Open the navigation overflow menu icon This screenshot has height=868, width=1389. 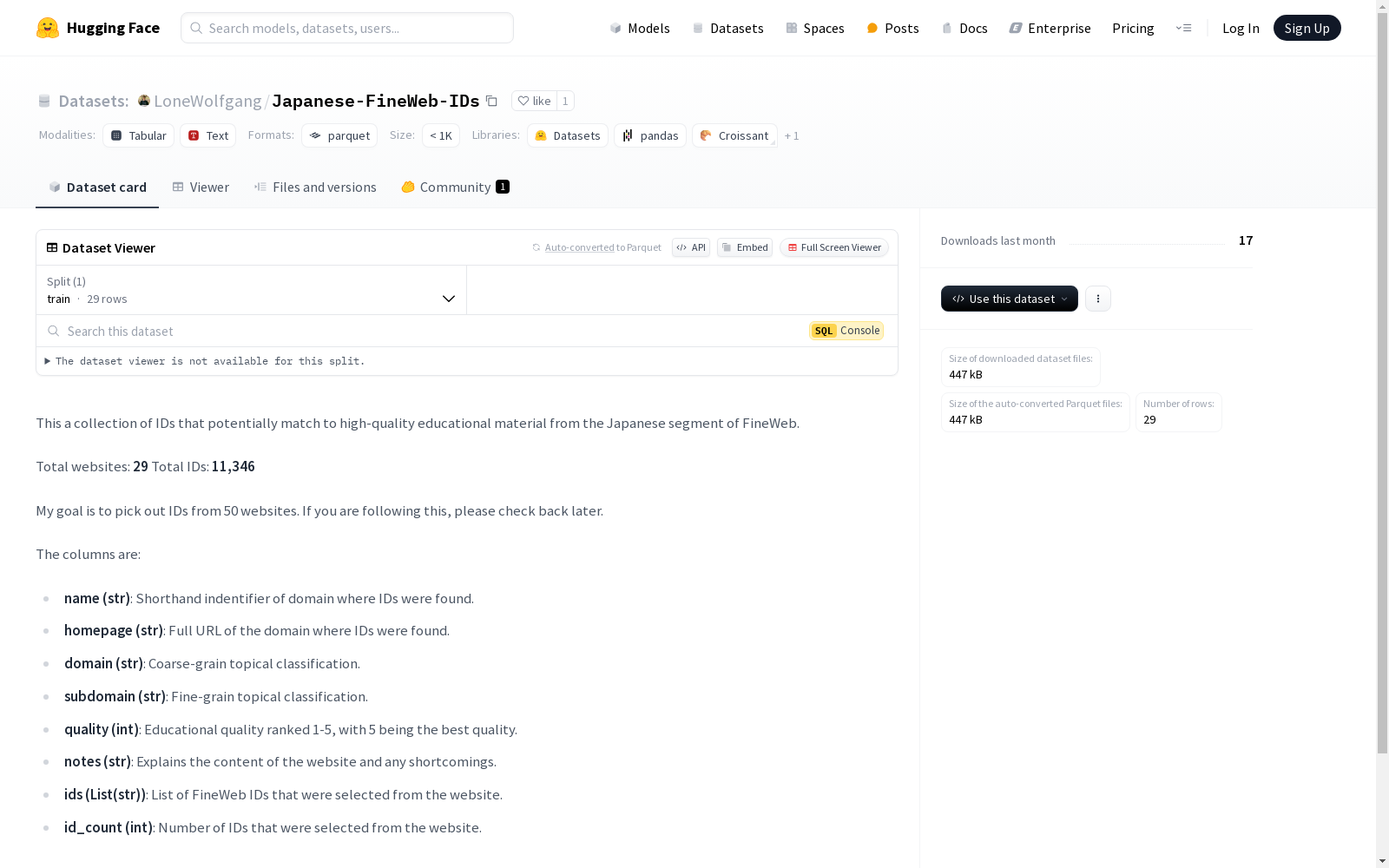click(1183, 28)
